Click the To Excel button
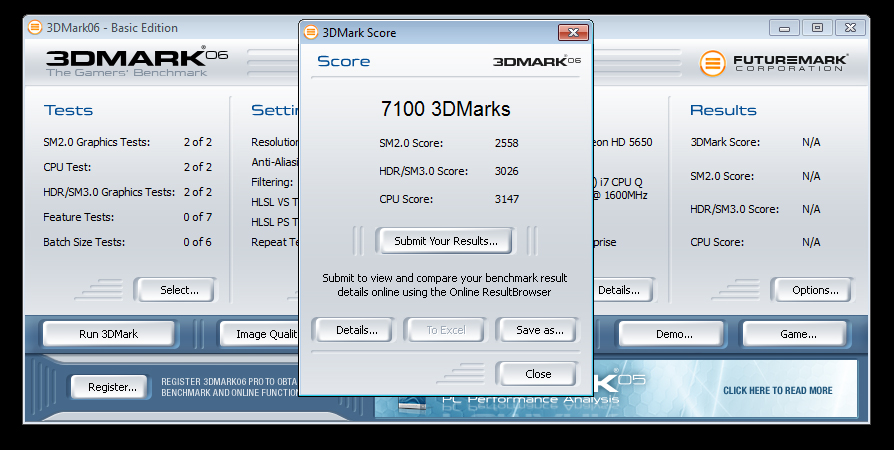This screenshot has width=894, height=450. point(446,330)
